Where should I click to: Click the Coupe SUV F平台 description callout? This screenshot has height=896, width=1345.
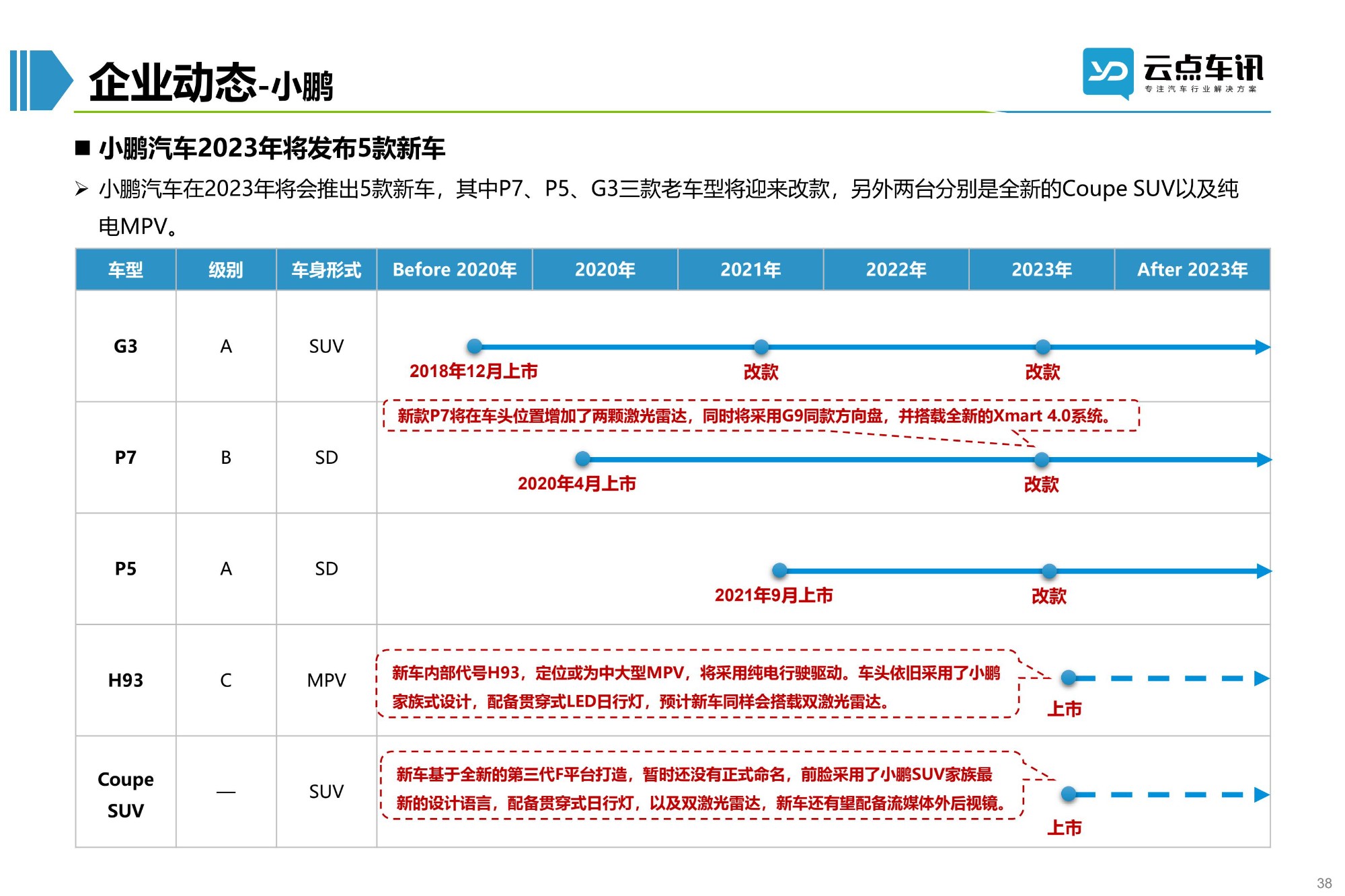(x=702, y=785)
